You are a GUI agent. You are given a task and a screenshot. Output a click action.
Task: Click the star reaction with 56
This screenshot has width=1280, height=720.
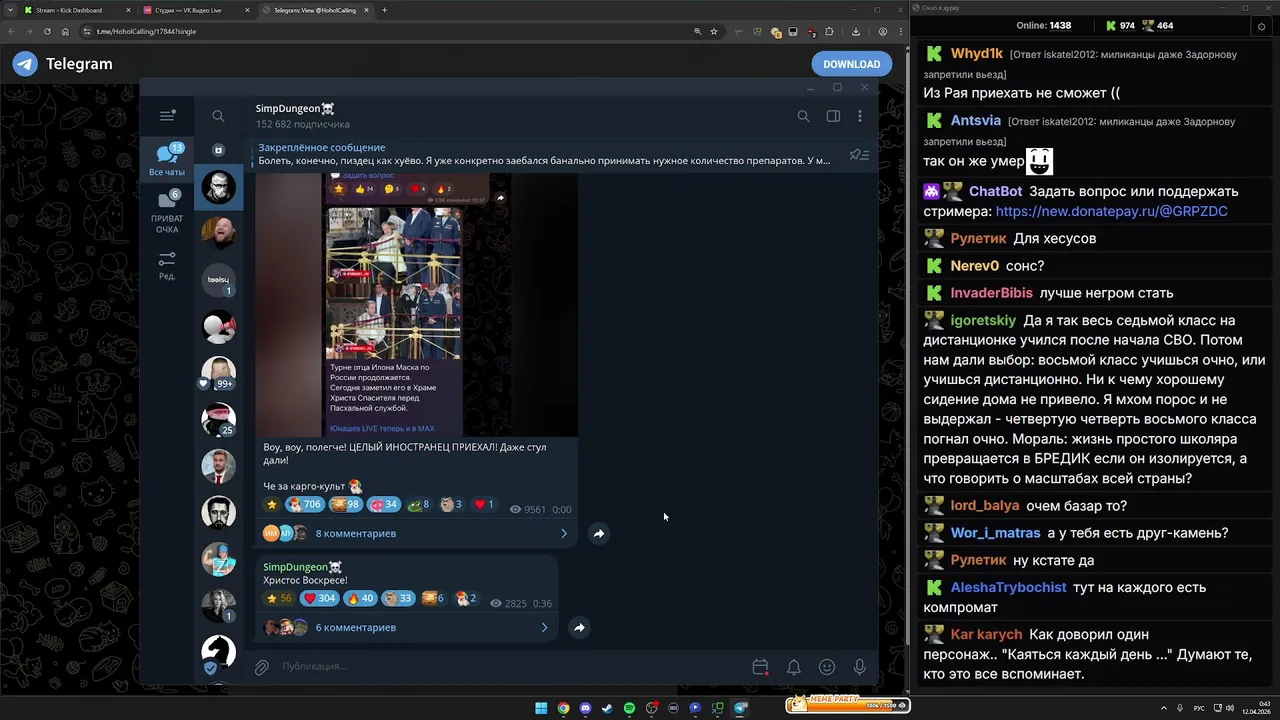tap(279, 599)
